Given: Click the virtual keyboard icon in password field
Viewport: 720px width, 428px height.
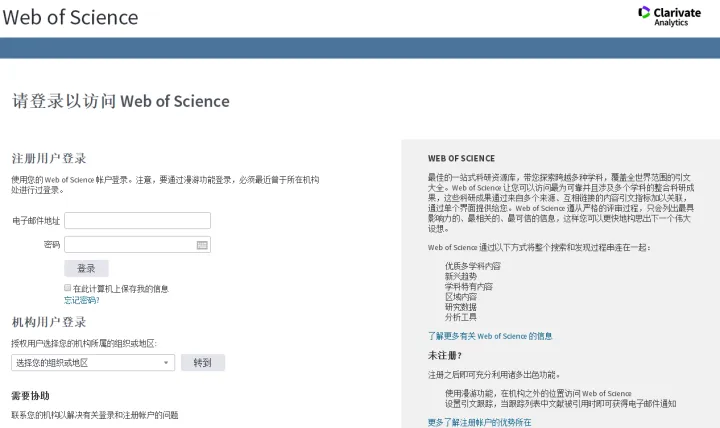Looking at the screenshot, I should point(202,245).
